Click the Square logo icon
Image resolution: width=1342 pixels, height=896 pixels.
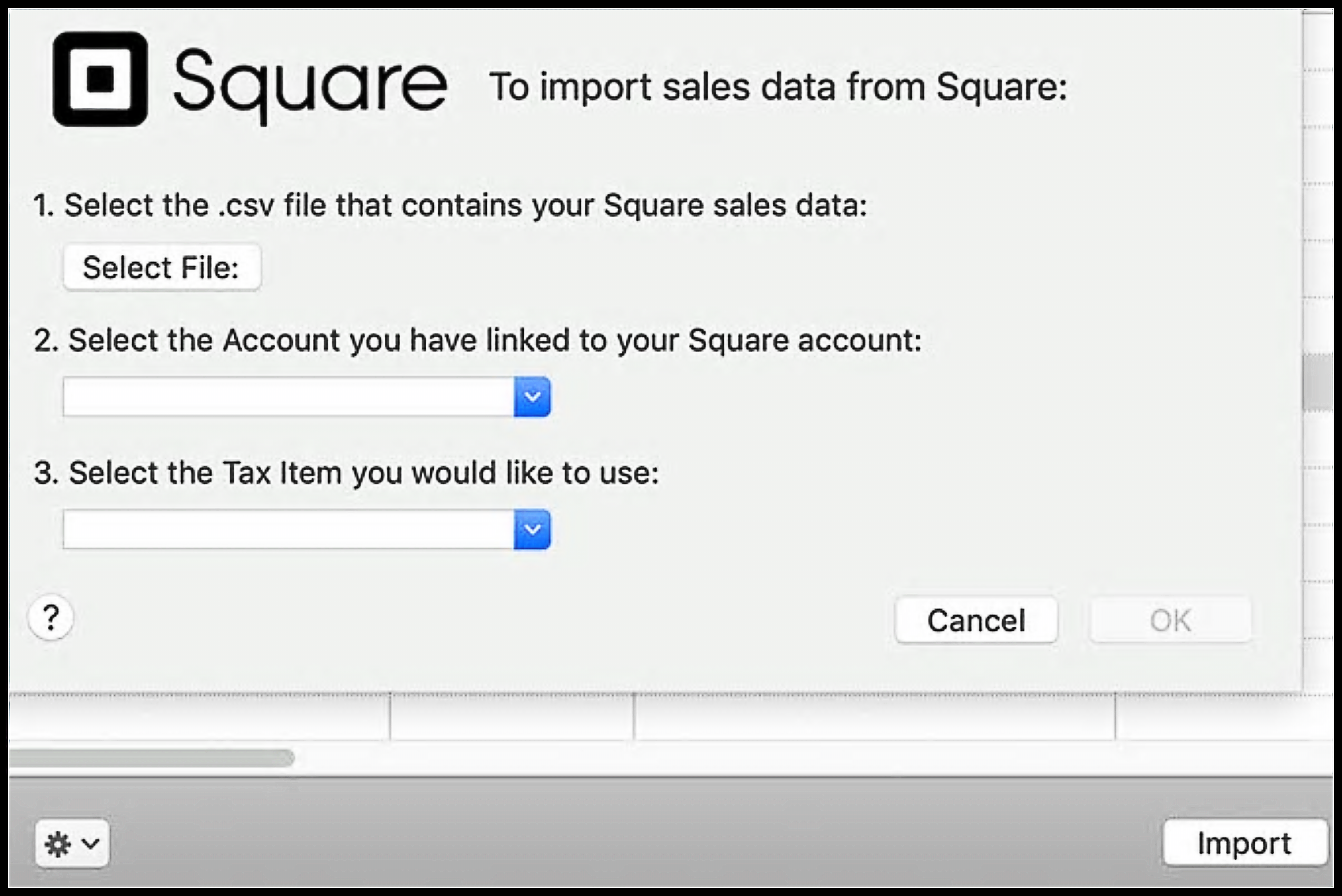point(100,79)
